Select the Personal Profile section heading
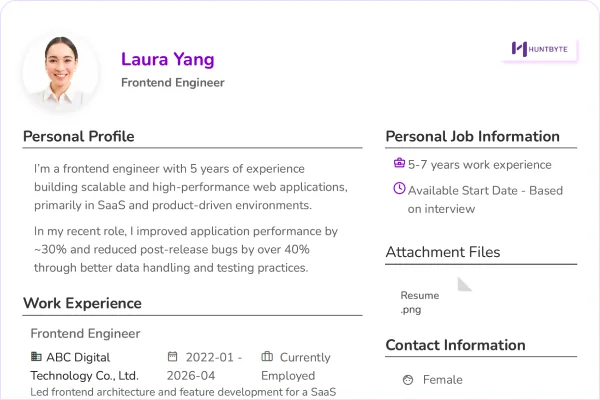The width and height of the screenshot is (600, 400). tap(78, 137)
